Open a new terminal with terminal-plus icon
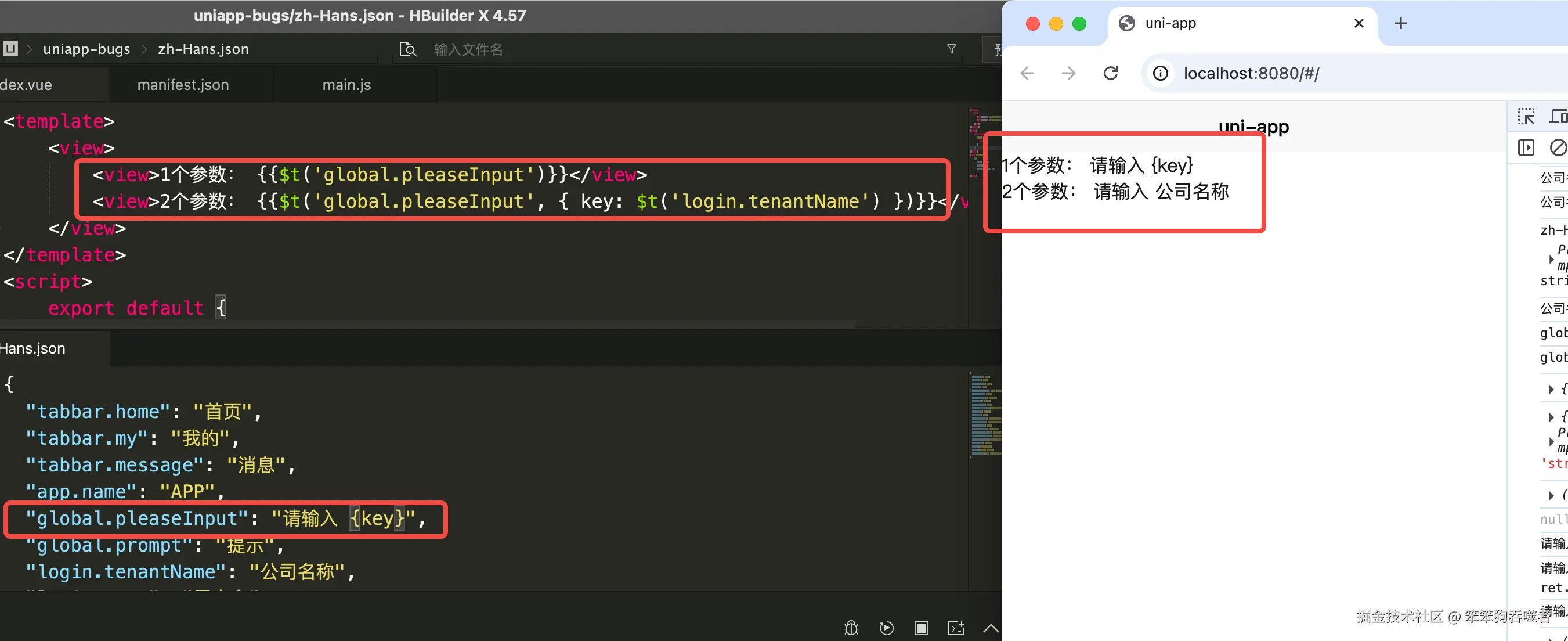Viewport: 1568px width, 641px height. tap(956, 628)
